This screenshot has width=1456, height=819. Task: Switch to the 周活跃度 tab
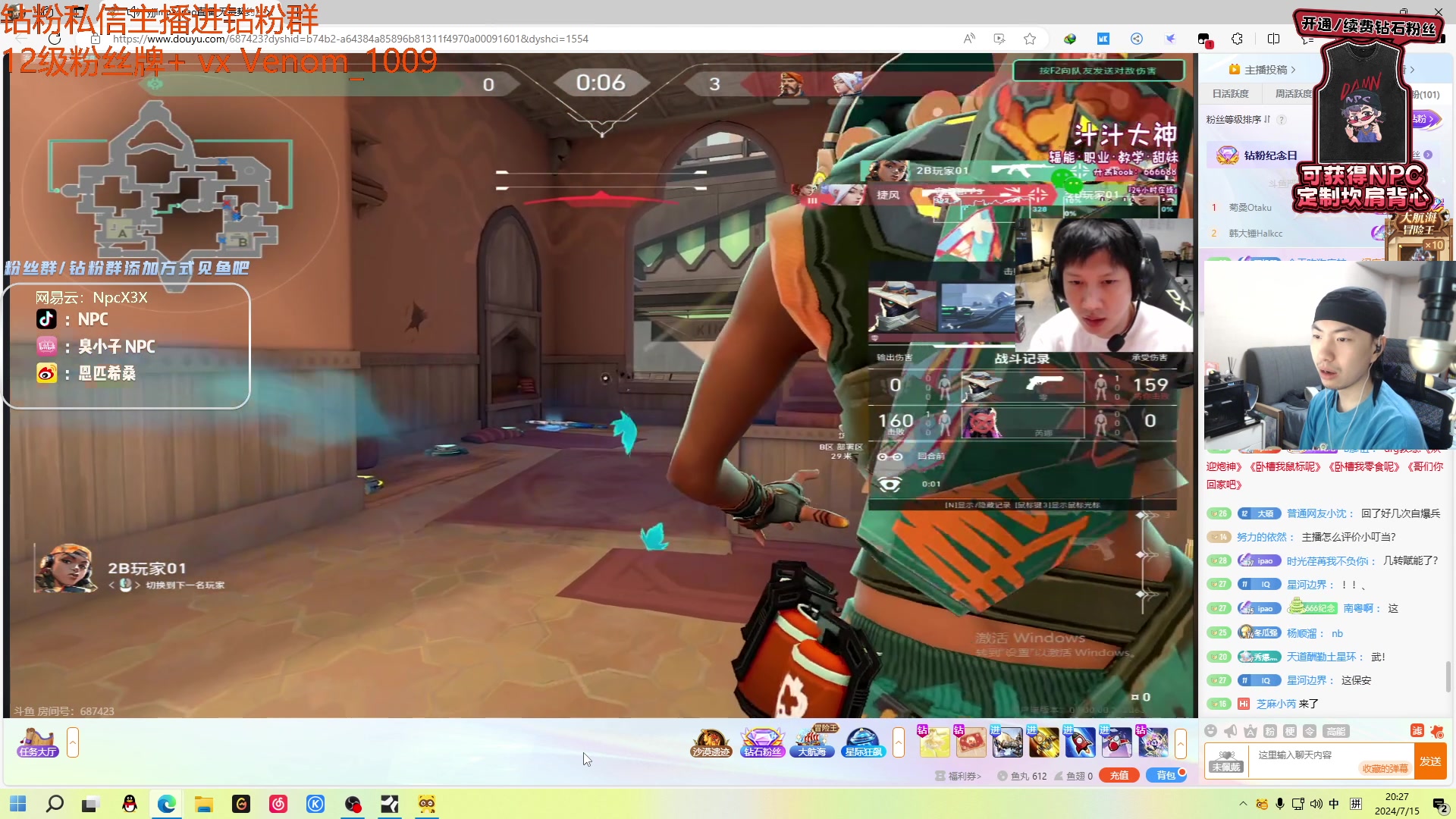(x=1293, y=94)
